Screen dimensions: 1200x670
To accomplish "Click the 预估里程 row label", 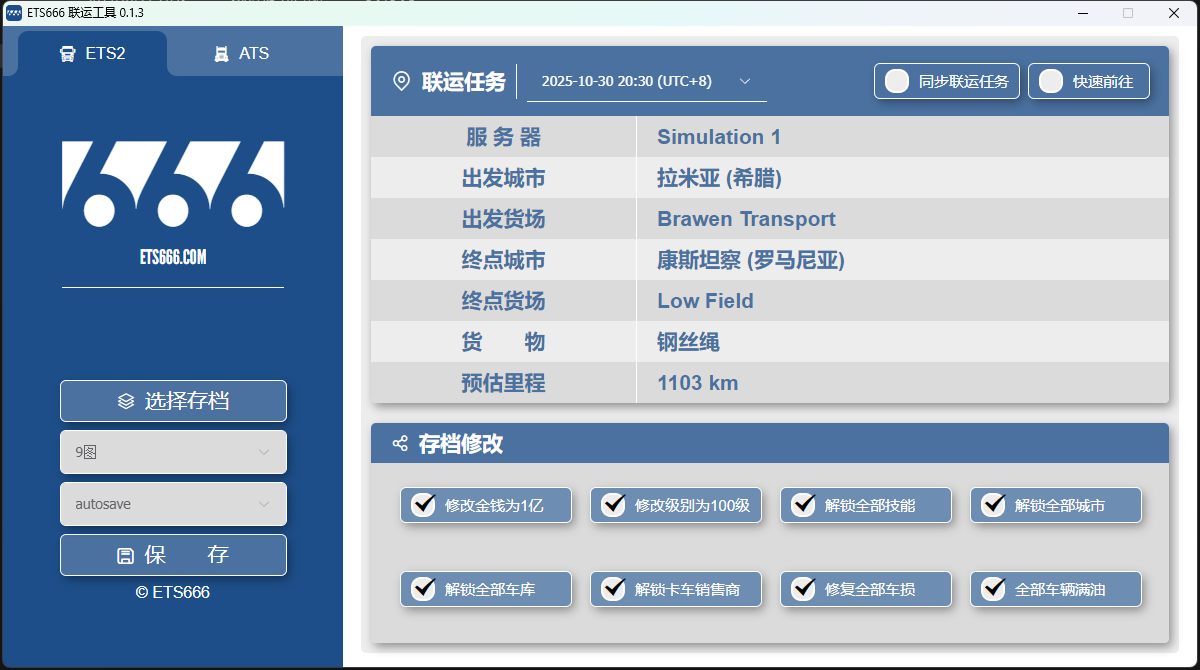I will 503,383.
